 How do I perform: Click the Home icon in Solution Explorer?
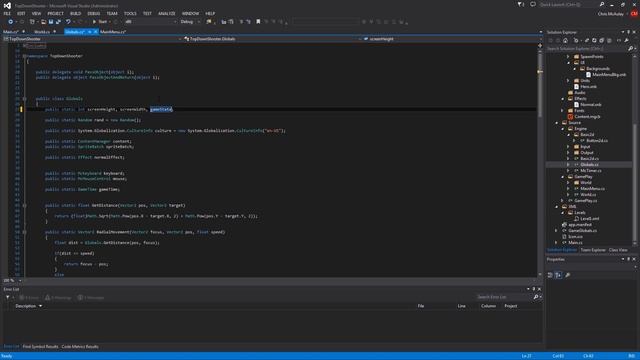(565, 40)
